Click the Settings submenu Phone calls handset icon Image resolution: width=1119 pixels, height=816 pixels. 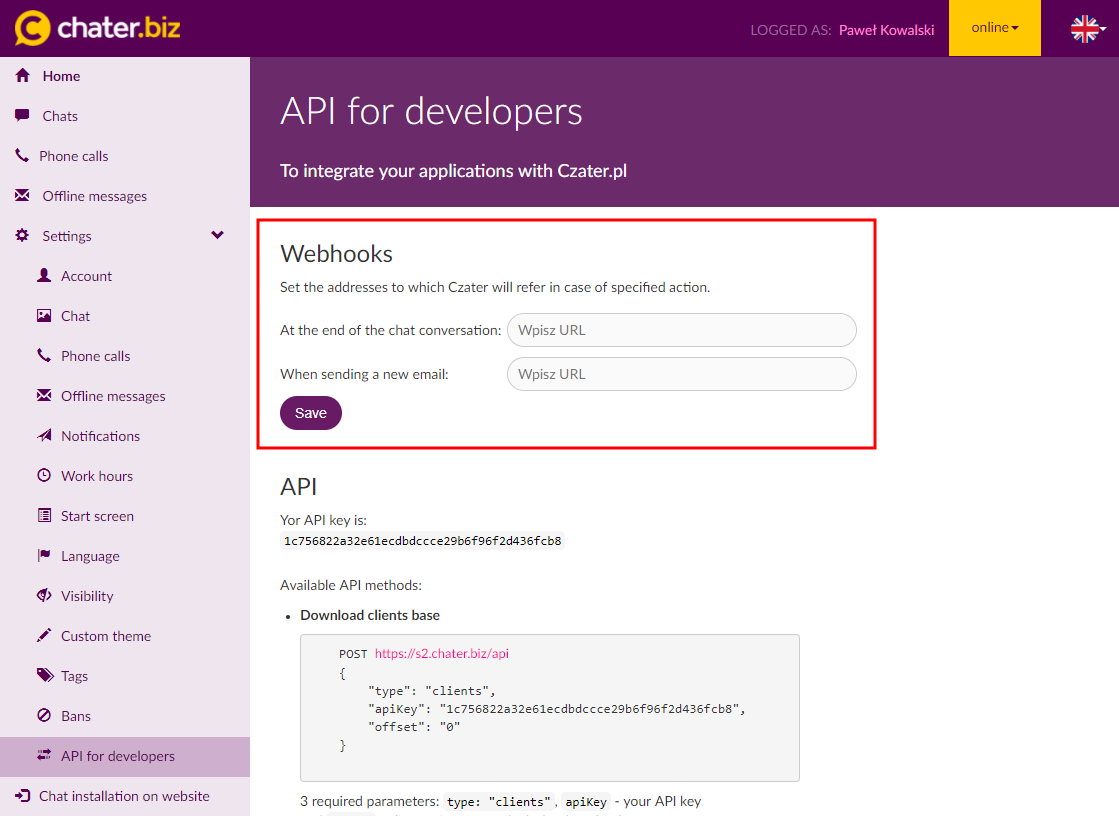(44, 355)
